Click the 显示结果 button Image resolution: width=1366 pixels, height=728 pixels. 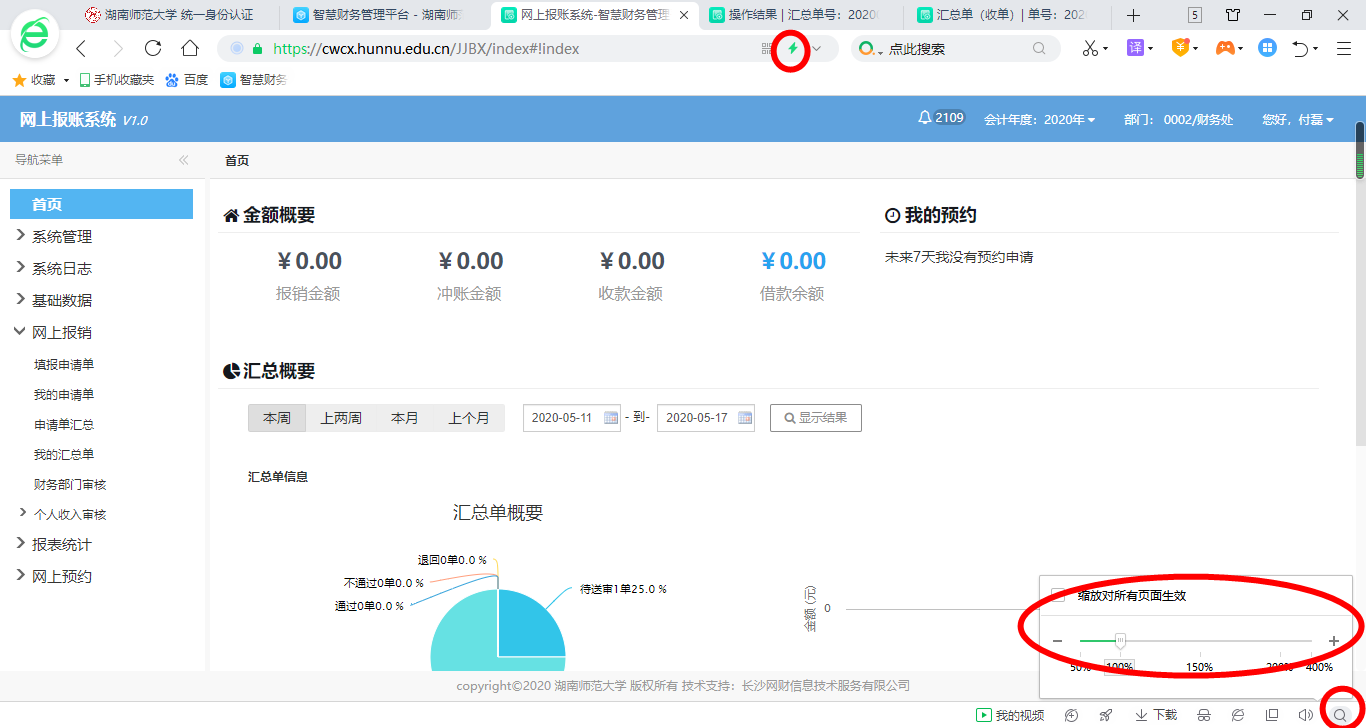coord(815,418)
